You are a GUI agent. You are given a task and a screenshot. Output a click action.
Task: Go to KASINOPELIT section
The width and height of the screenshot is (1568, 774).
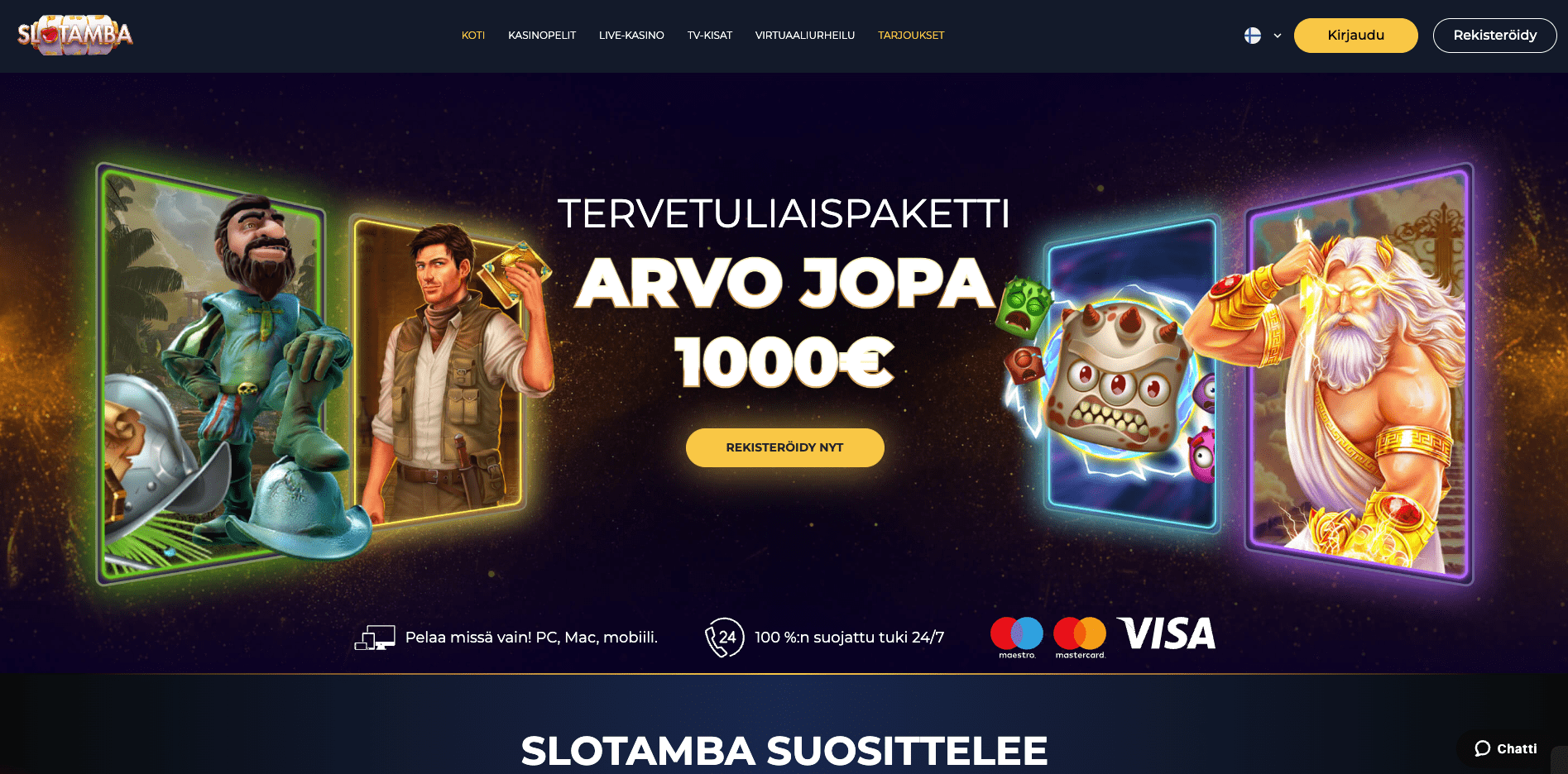(x=542, y=36)
